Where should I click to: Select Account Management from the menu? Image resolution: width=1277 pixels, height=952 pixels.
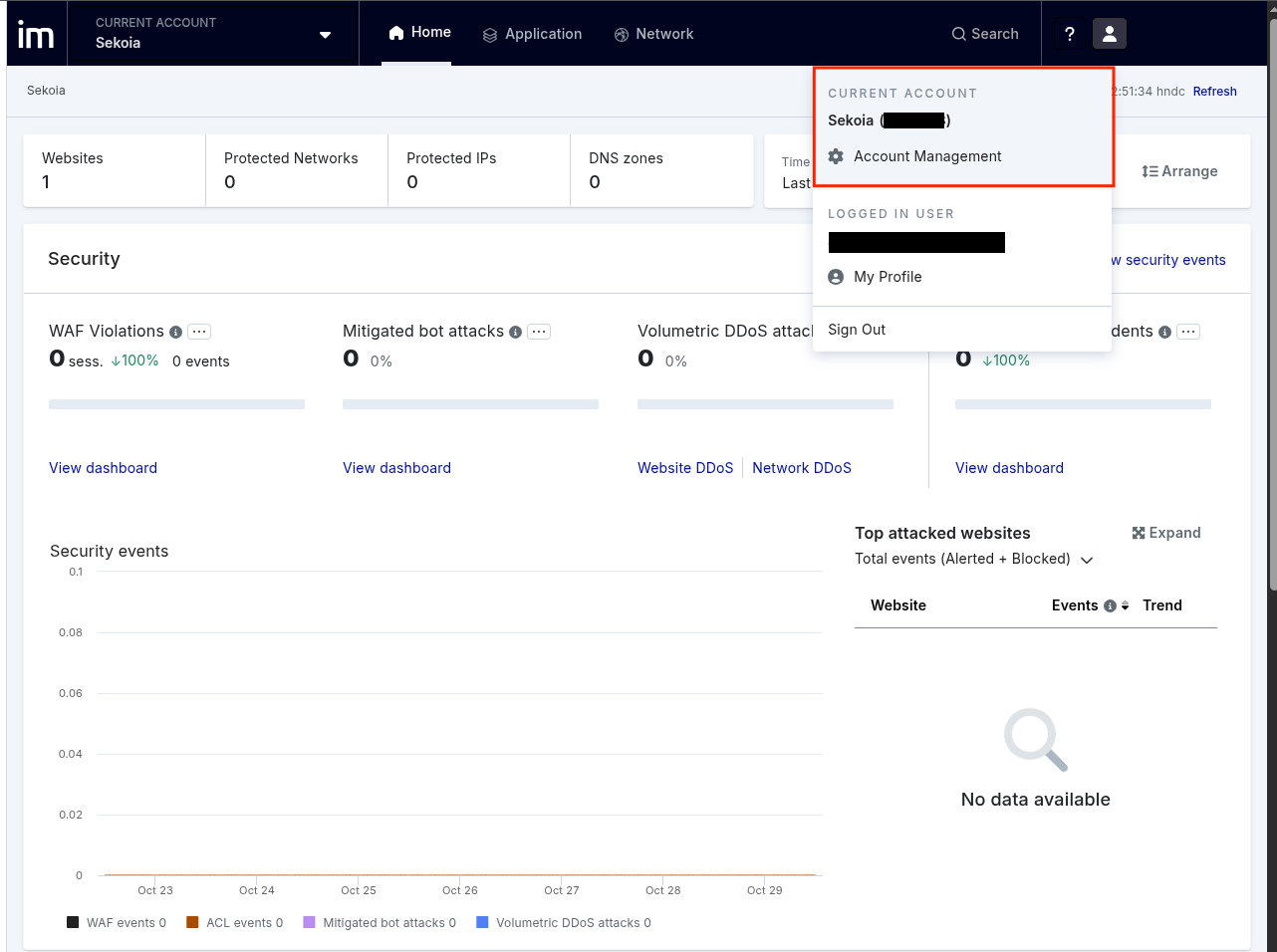pyautogui.click(x=926, y=156)
